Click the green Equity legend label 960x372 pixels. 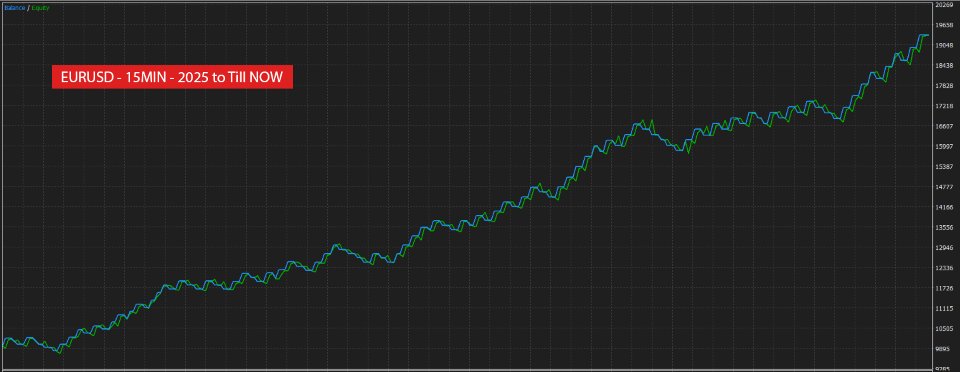pyautogui.click(x=41, y=8)
